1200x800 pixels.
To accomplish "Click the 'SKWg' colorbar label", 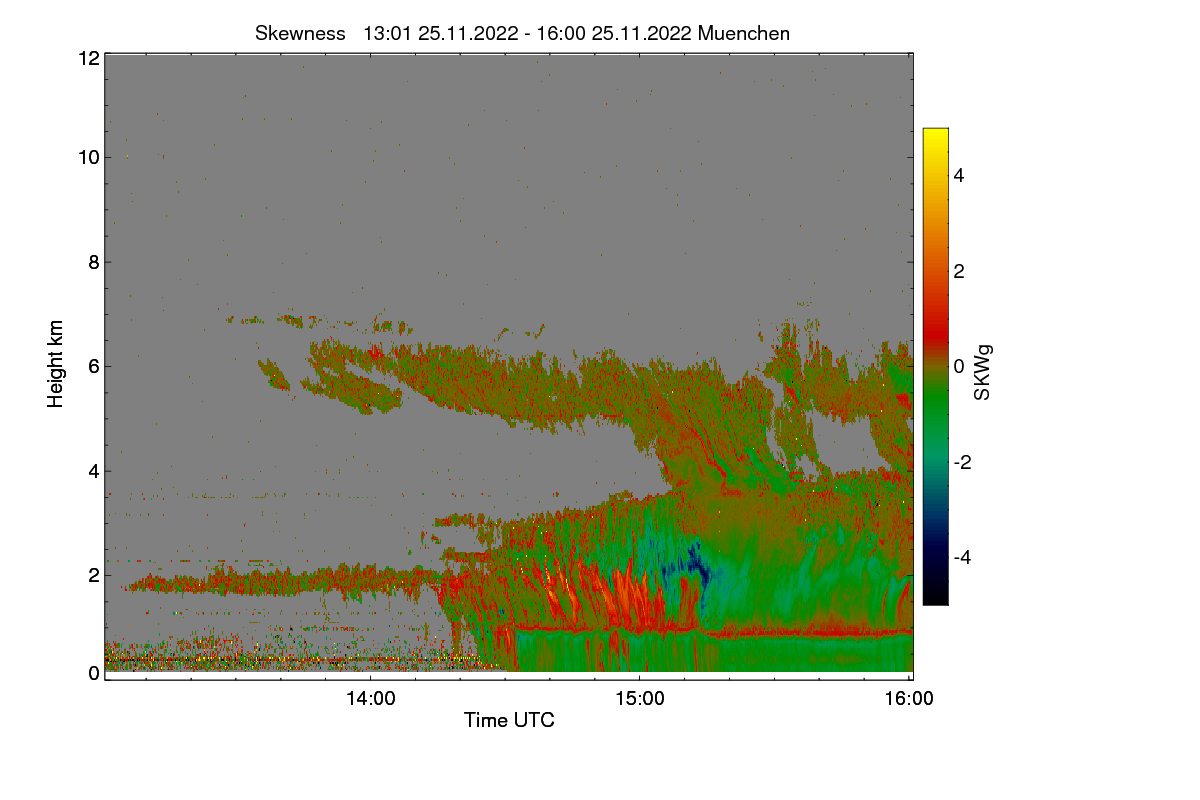I will coord(983,372).
